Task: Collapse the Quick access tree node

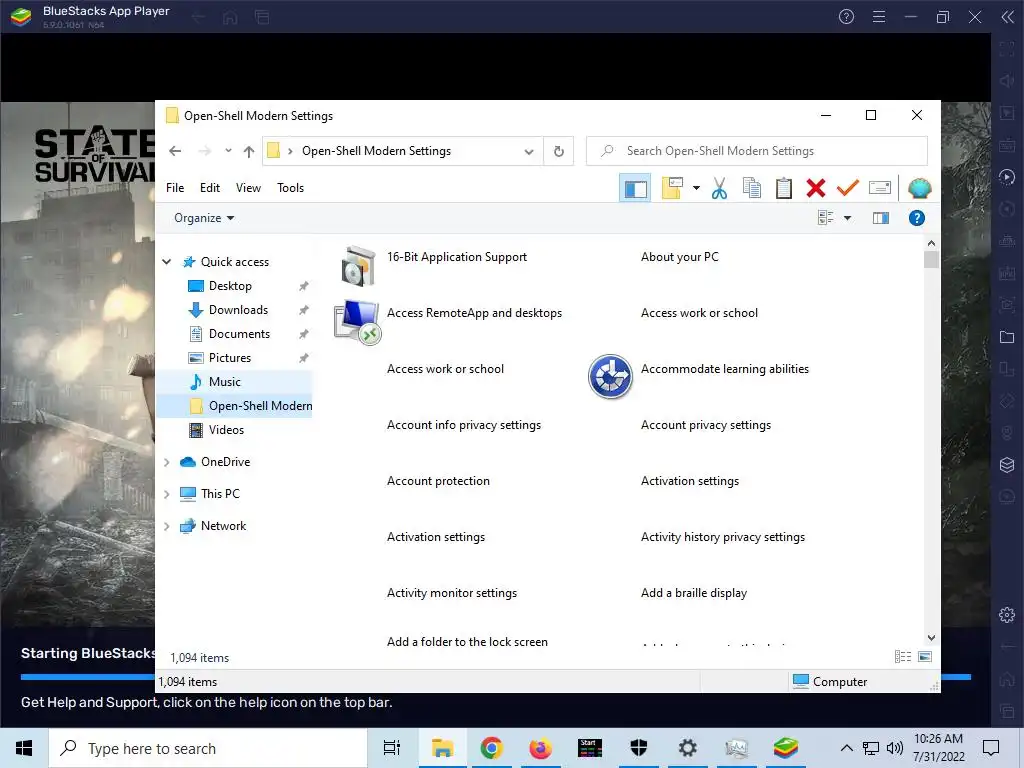Action: (x=167, y=262)
